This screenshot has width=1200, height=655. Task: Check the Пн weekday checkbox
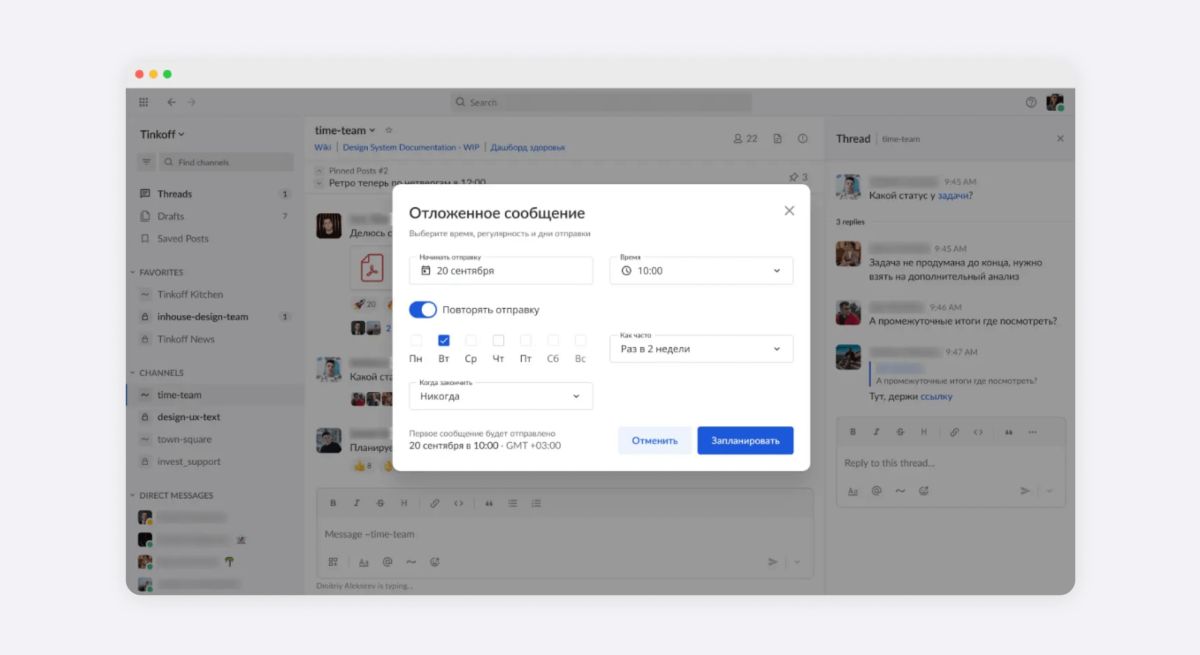416,340
